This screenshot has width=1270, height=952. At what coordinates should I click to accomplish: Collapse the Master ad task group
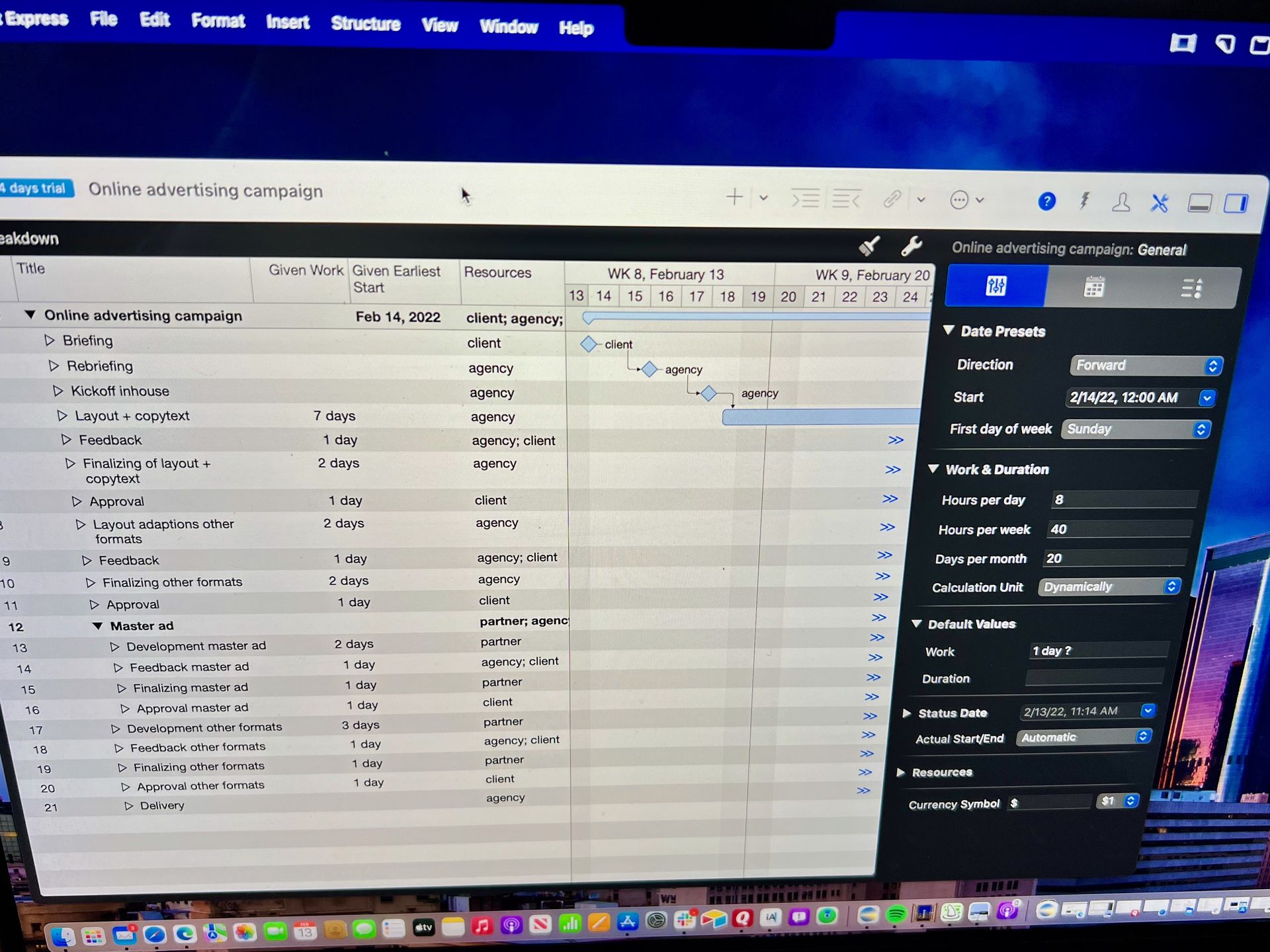coord(98,625)
